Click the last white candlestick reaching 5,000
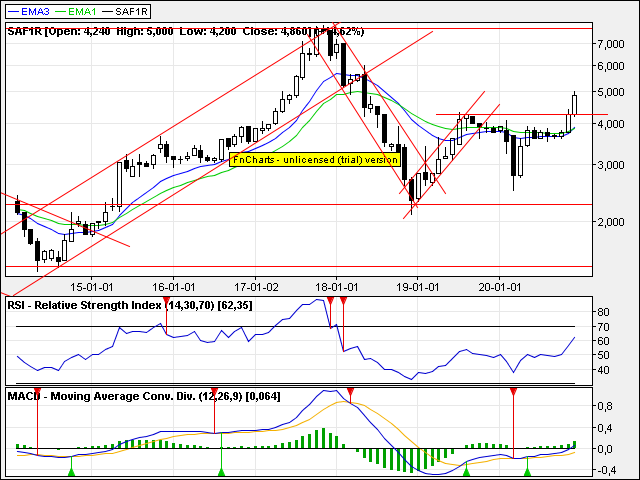 click(x=575, y=104)
